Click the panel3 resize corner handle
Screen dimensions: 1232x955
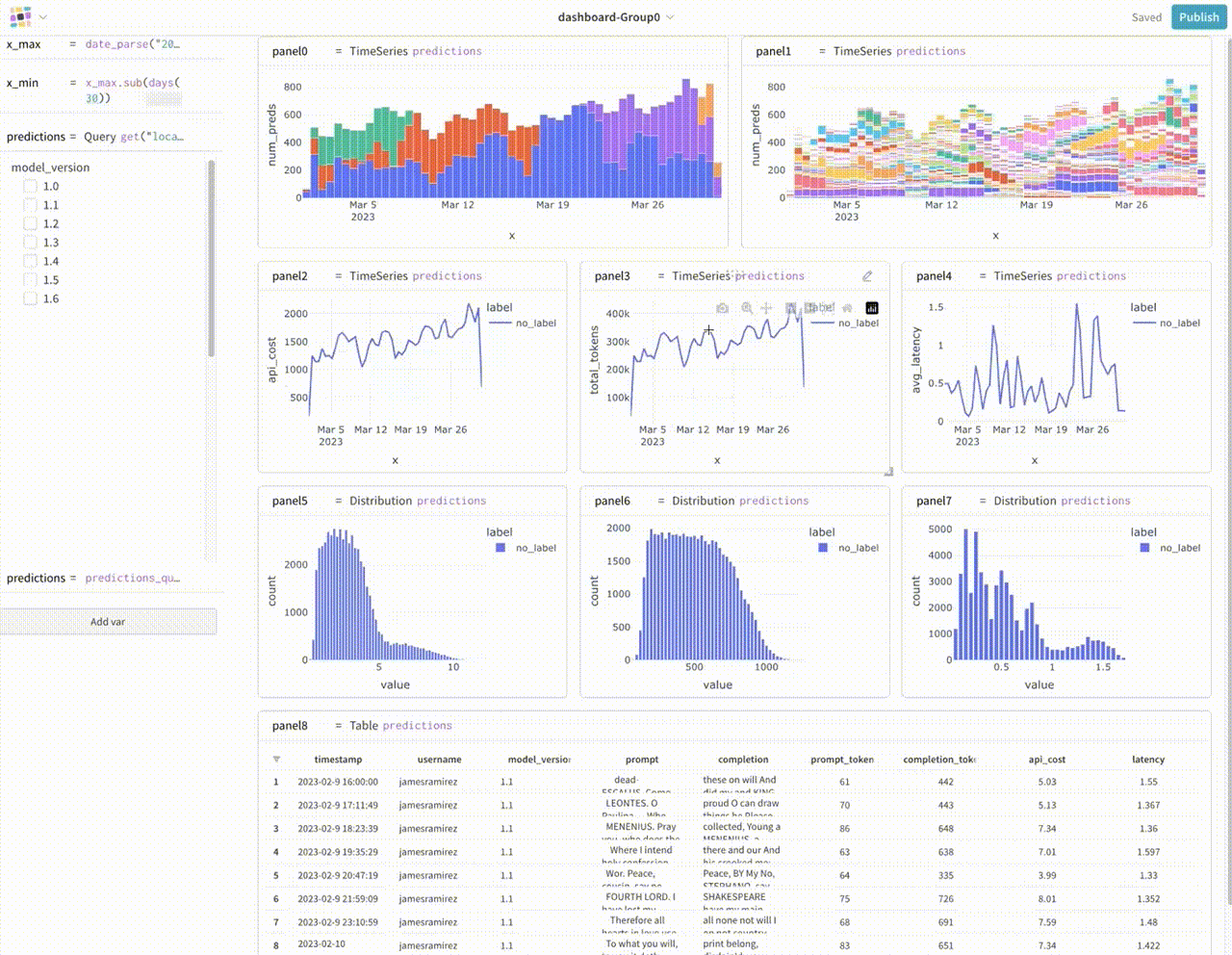[888, 471]
